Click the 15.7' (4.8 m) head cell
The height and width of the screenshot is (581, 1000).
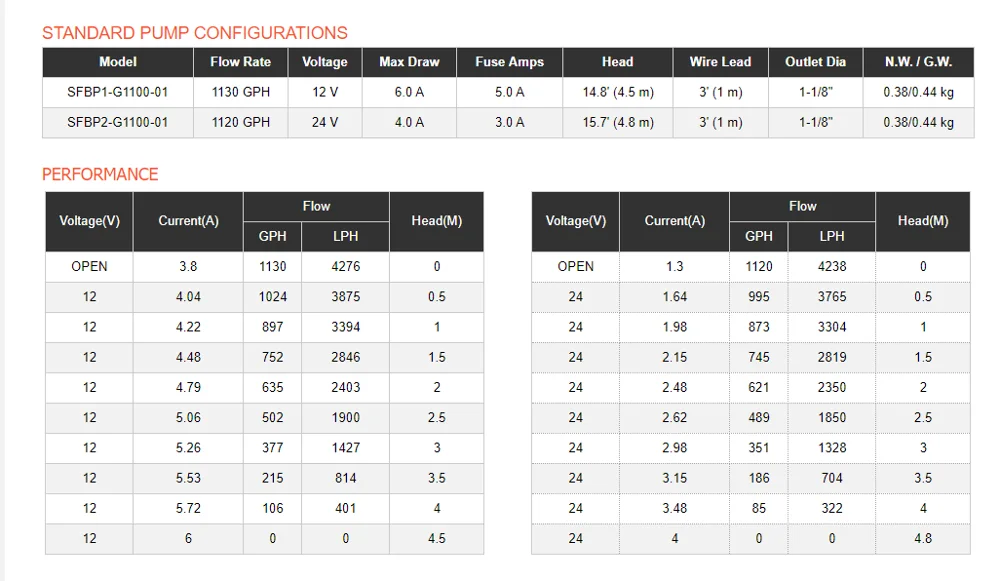point(618,122)
